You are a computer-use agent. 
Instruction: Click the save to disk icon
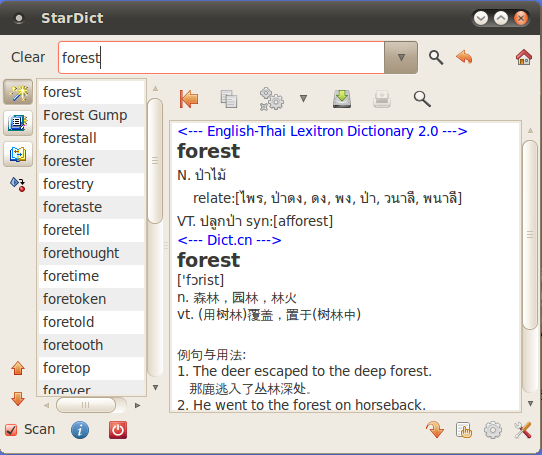point(342,99)
